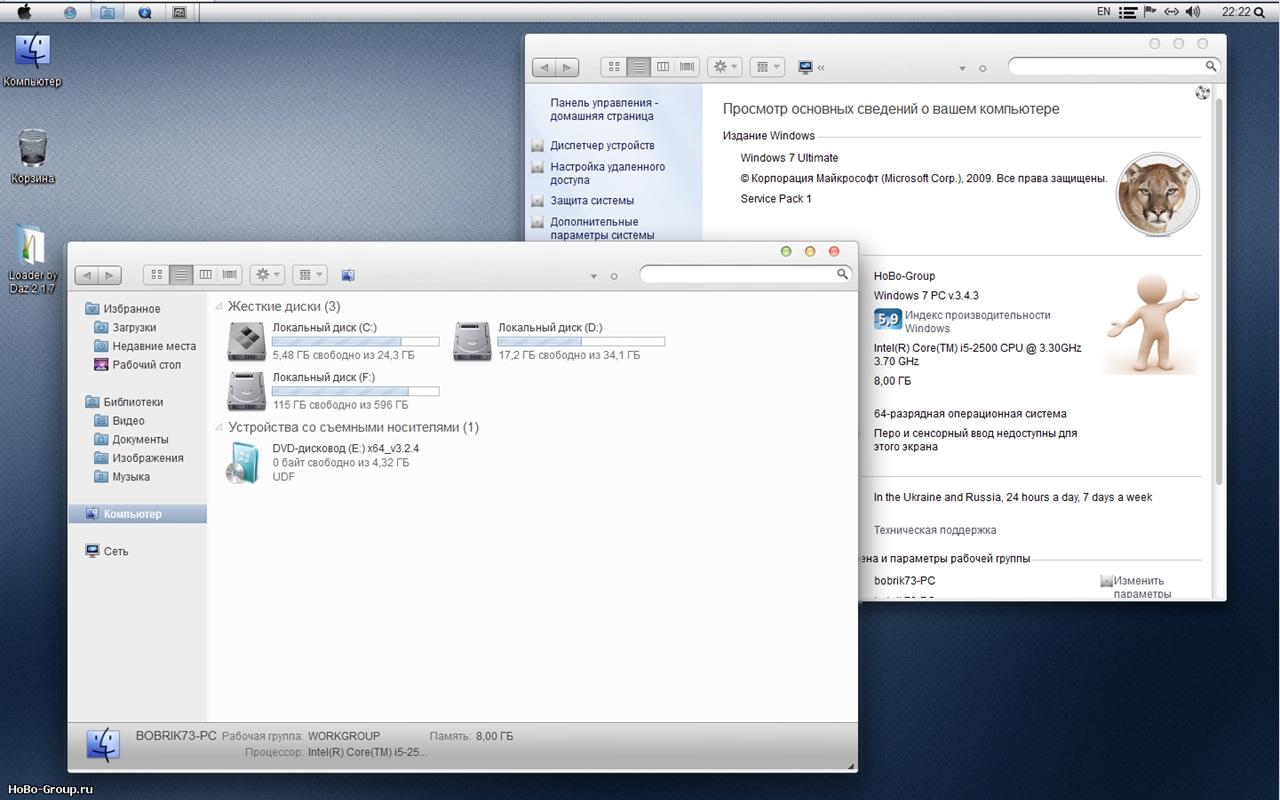
Task: Click the search field in the front Explorer window
Action: tap(740, 274)
